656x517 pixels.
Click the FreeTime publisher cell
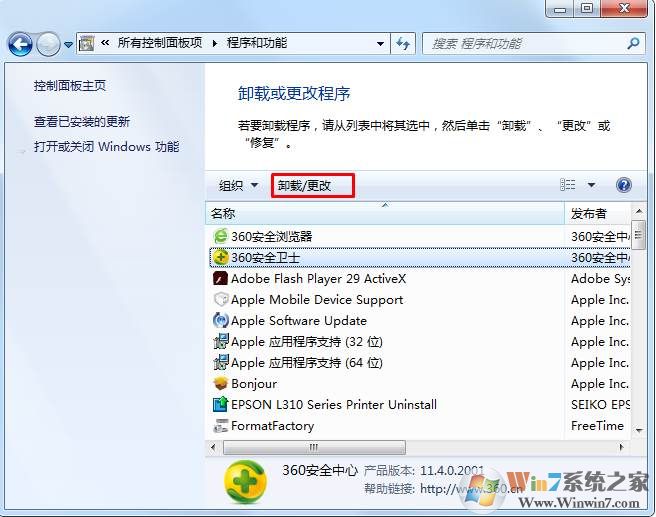point(597,426)
